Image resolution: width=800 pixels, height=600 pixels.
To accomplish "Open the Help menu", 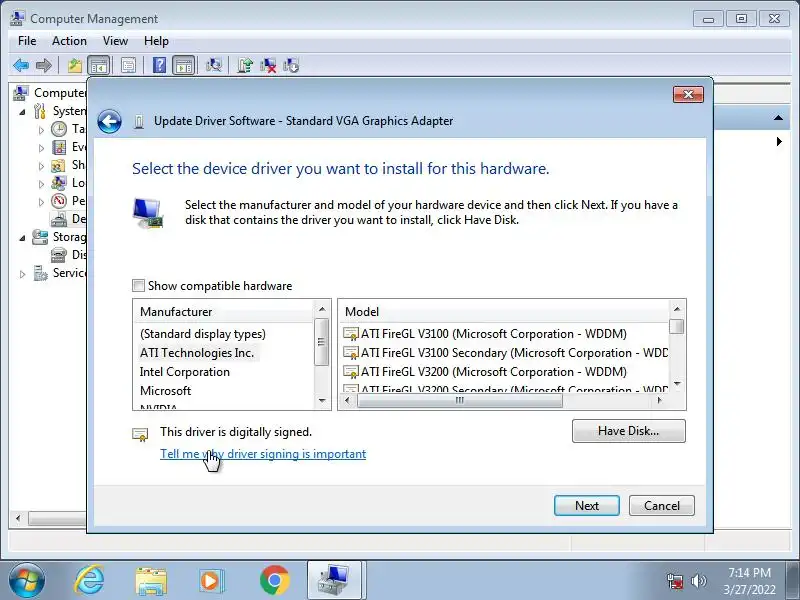I will 156,41.
